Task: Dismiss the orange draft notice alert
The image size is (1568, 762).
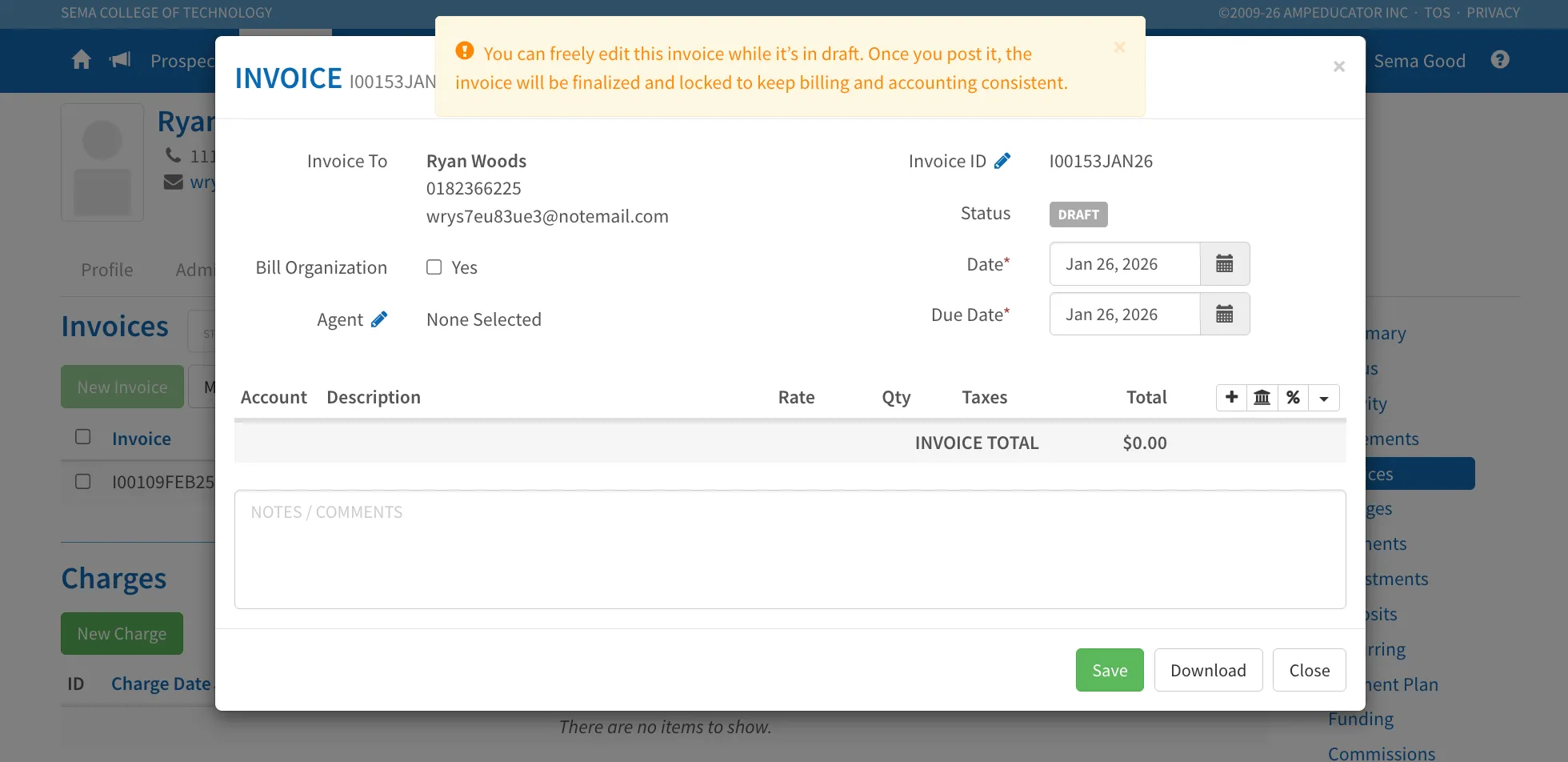Action: tap(1119, 47)
